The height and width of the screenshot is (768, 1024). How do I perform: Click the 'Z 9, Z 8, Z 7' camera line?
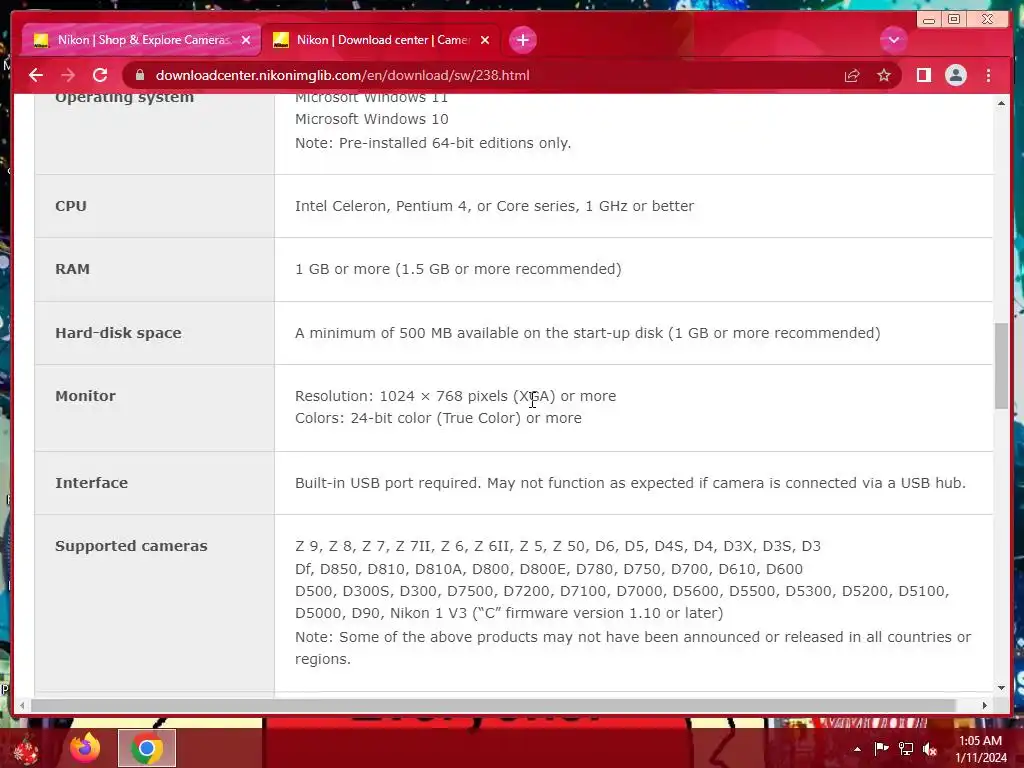(x=558, y=546)
